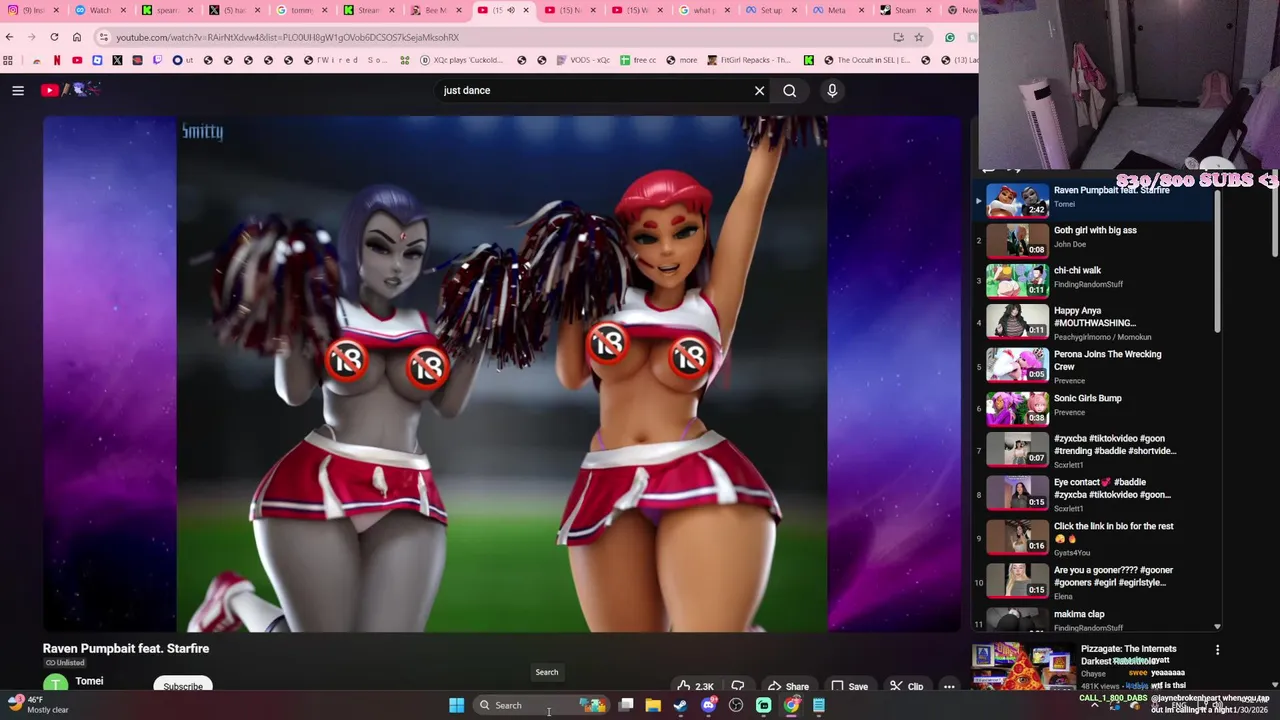This screenshot has height=720, width=1280.
Task: Open File Explorer from the taskbar
Action: pos(653,705)
